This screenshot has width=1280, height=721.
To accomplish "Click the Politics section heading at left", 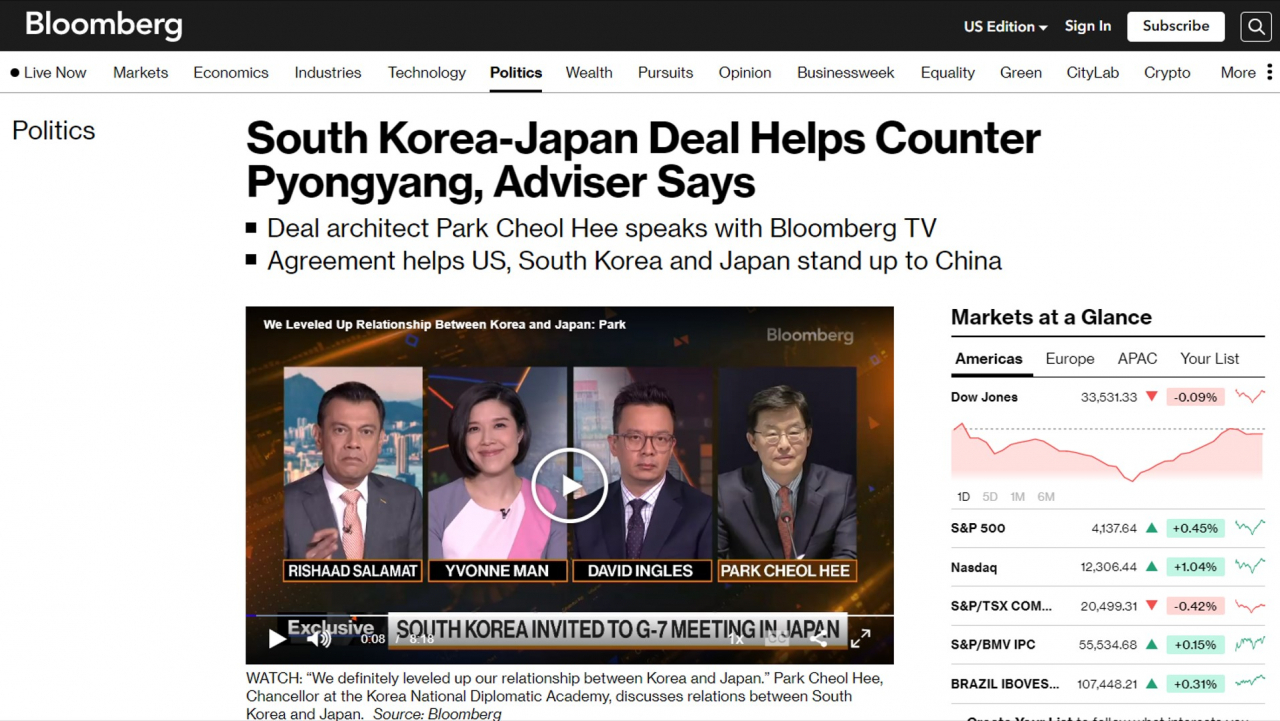I will click(54, 131).
